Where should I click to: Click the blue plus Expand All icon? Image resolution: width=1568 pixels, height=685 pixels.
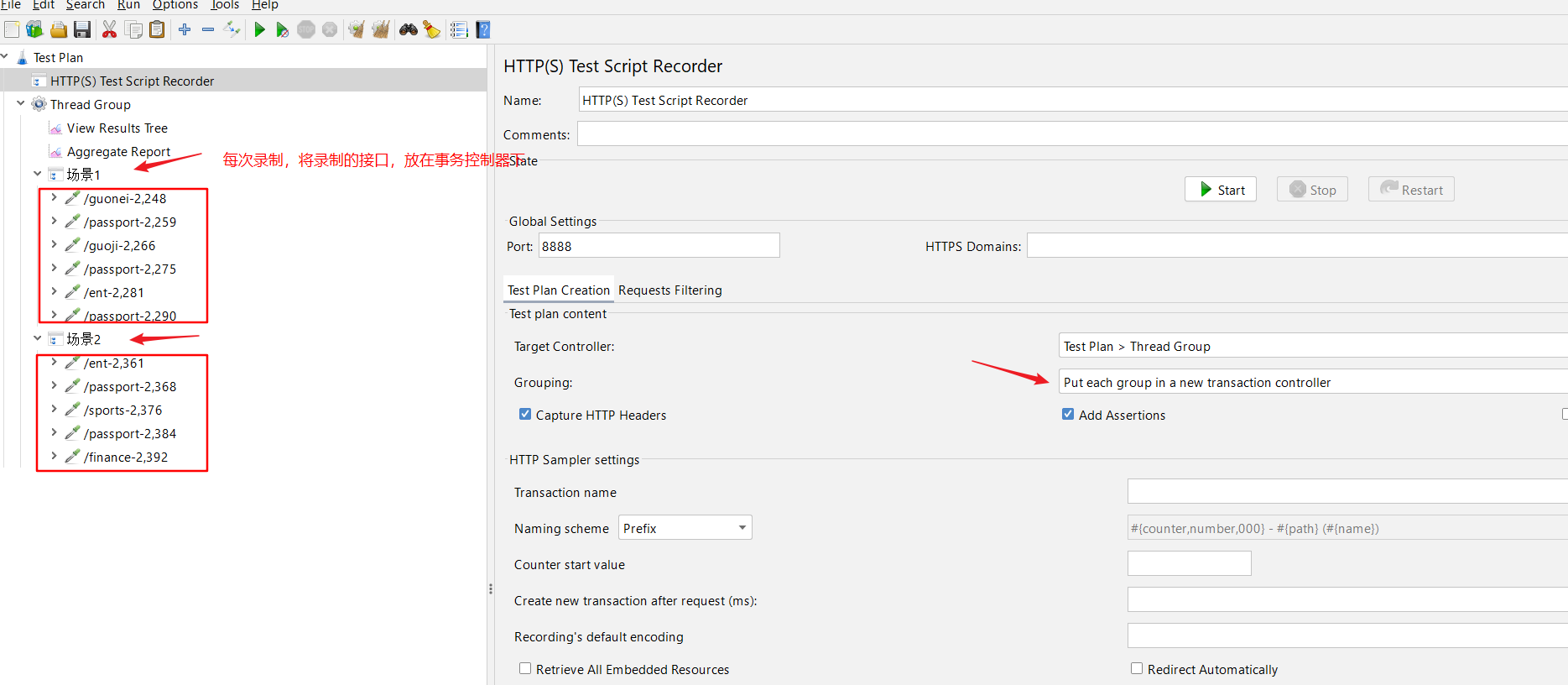[x=185, y=30]
